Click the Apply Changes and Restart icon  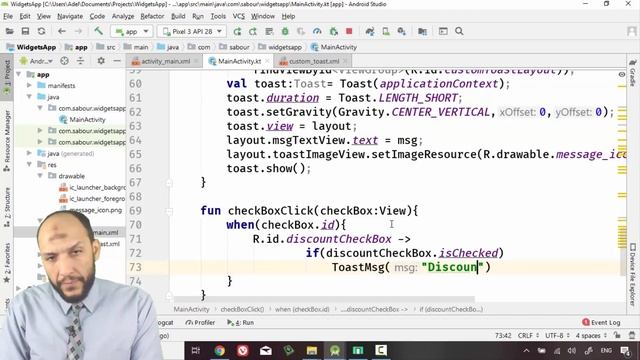pyautogui.click(x=253, y=31)
